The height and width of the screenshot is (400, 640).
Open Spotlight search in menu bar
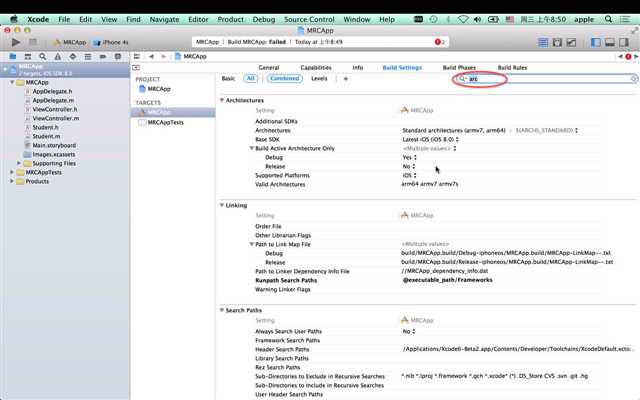click(608, 19)
